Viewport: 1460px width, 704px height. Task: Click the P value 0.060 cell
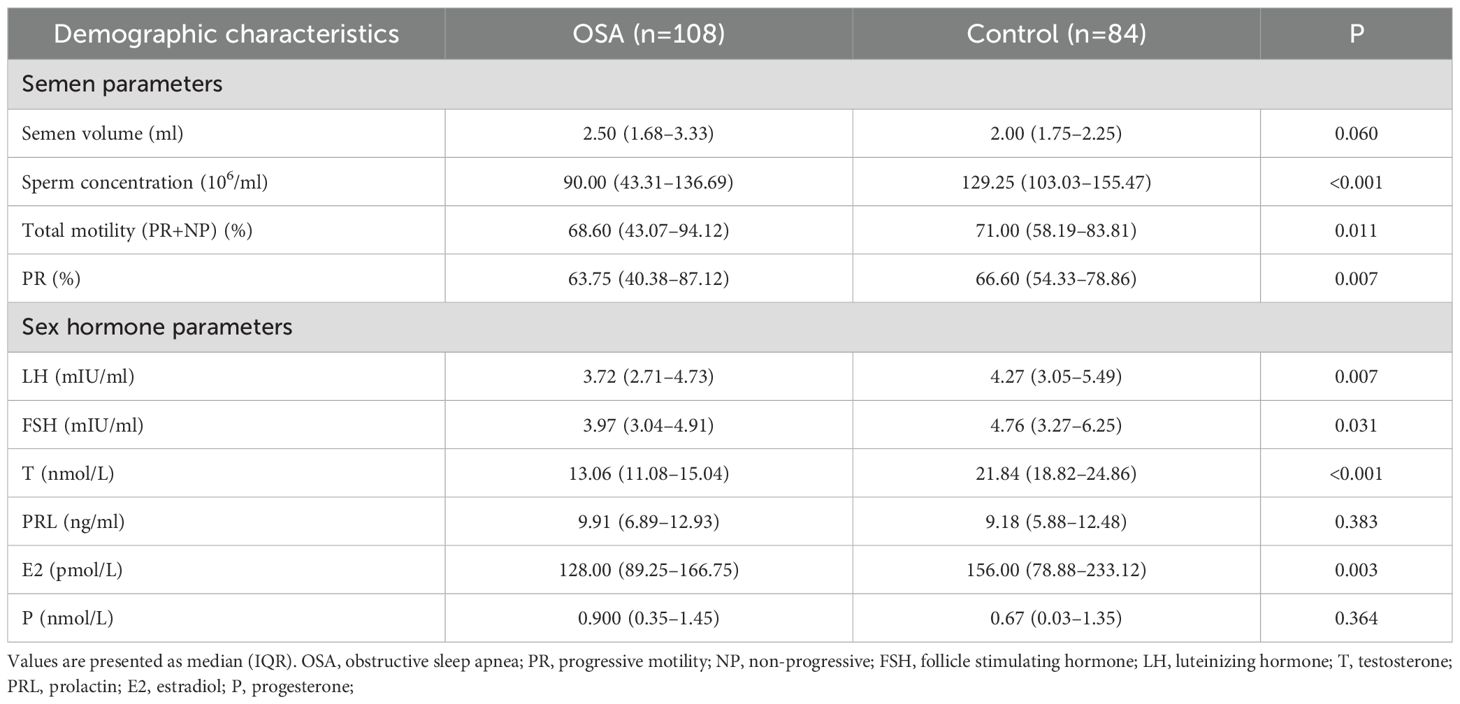(1356, 133)
